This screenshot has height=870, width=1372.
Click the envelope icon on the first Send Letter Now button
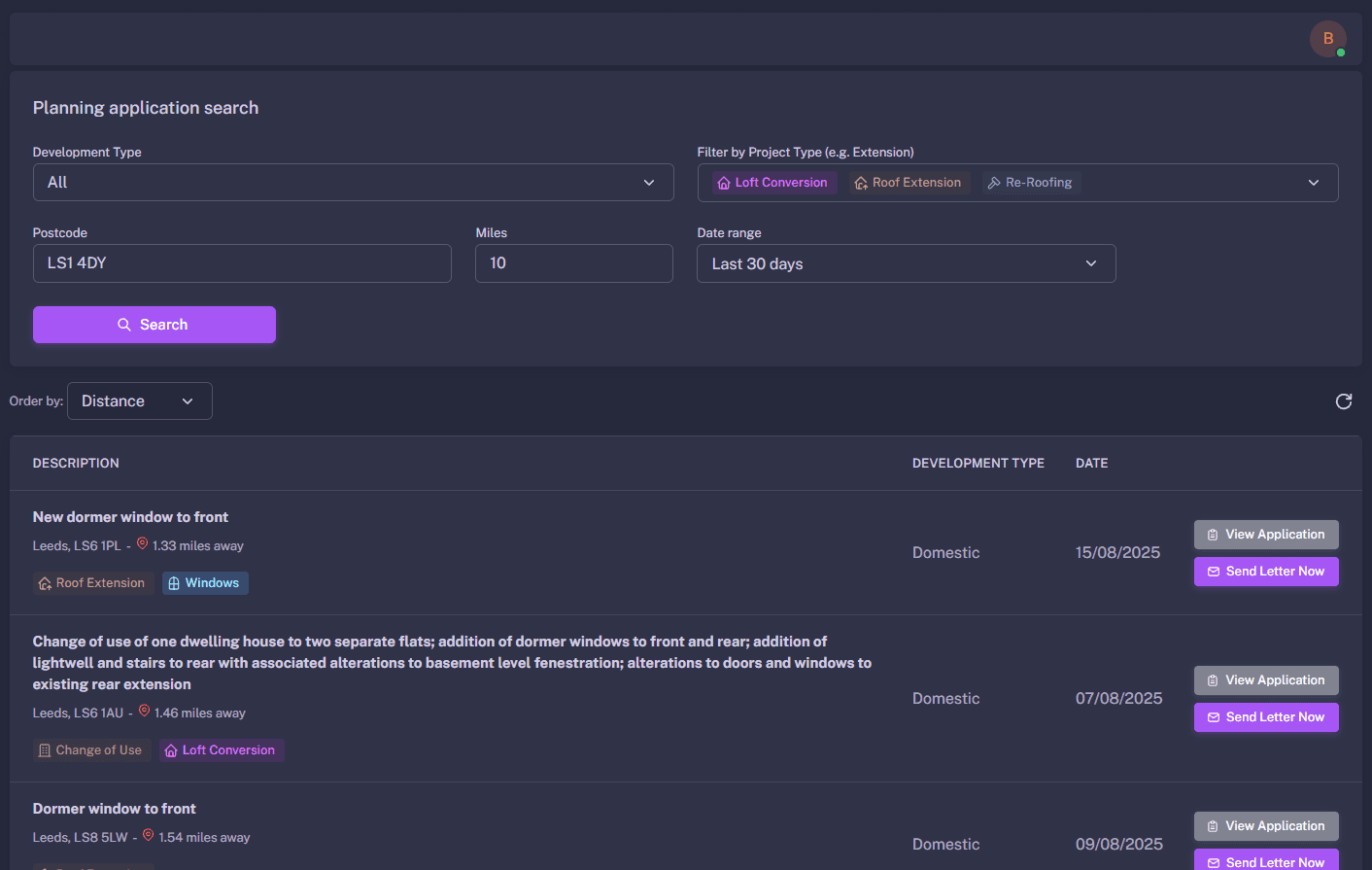pos(1214,571)
